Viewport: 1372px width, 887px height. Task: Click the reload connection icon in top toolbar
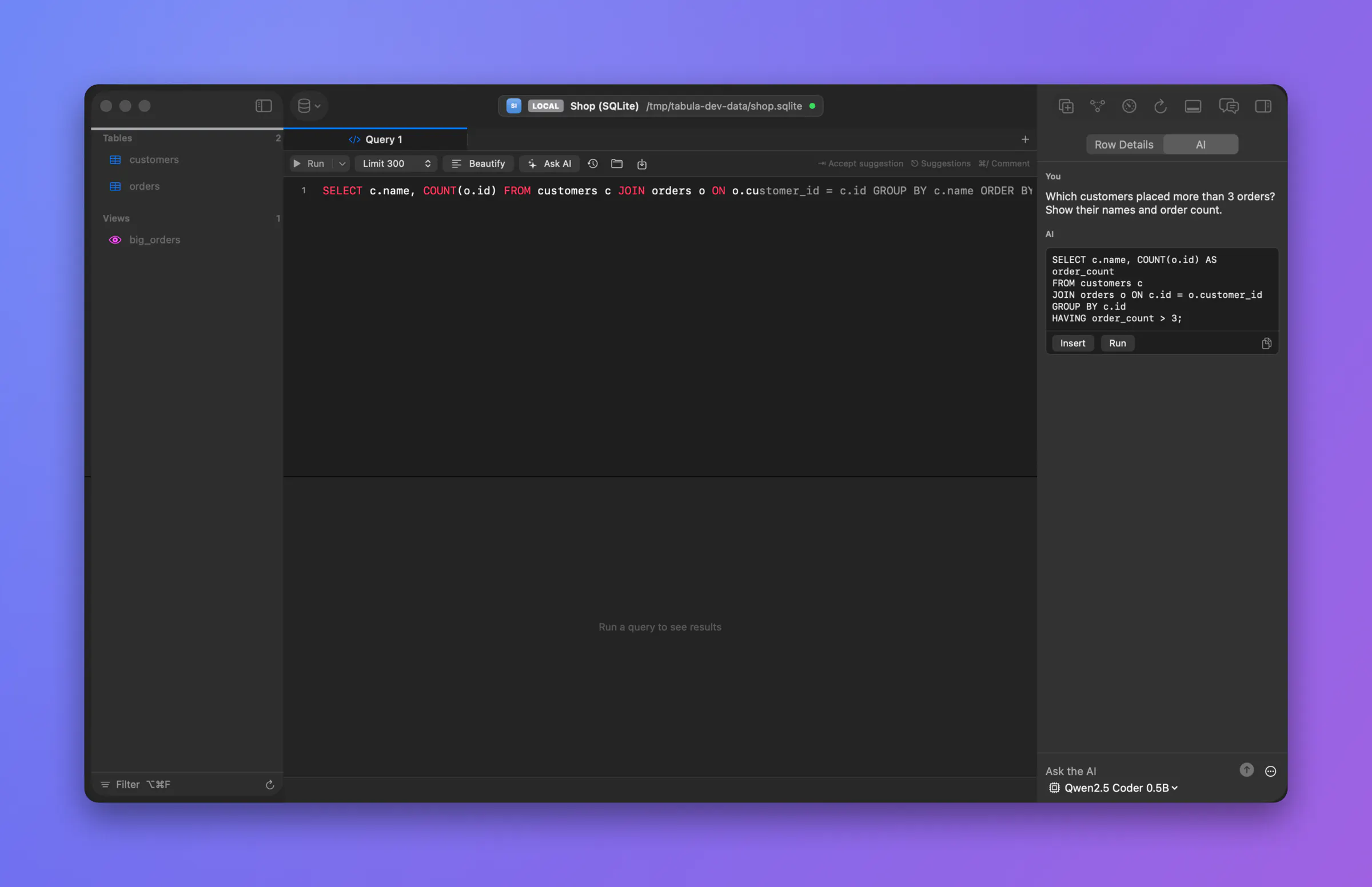[1160, 106]
